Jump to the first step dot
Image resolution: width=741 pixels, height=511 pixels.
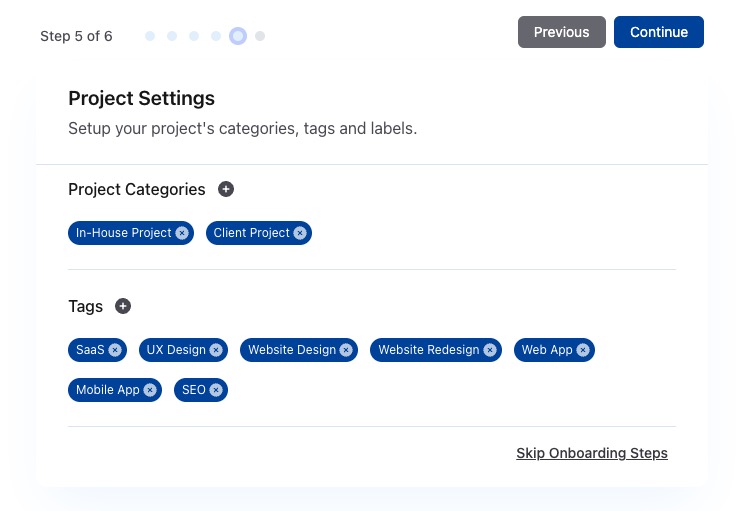(x=150, y=36)
